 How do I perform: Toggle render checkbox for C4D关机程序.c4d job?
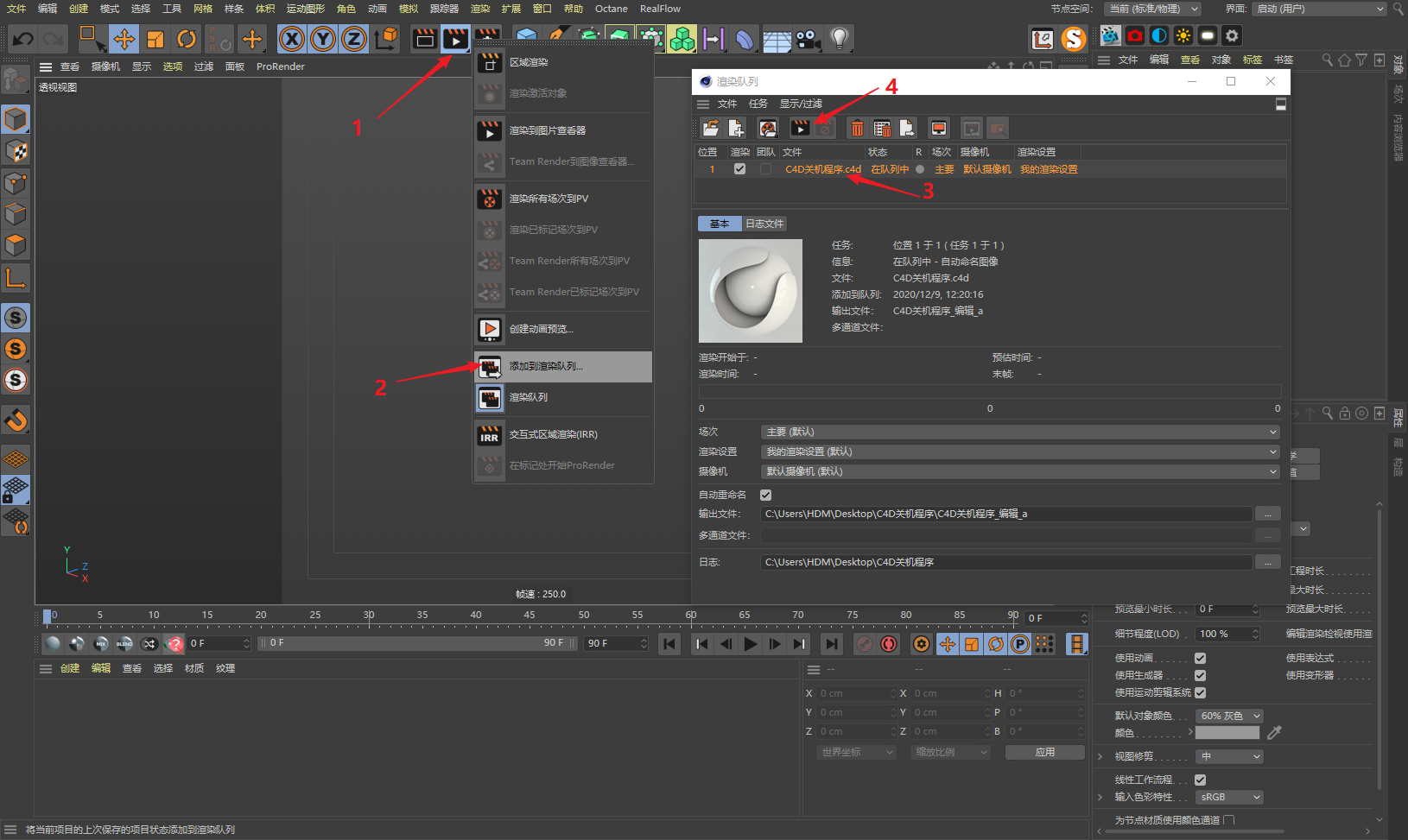pyautogui.click(x=739, y=169)
